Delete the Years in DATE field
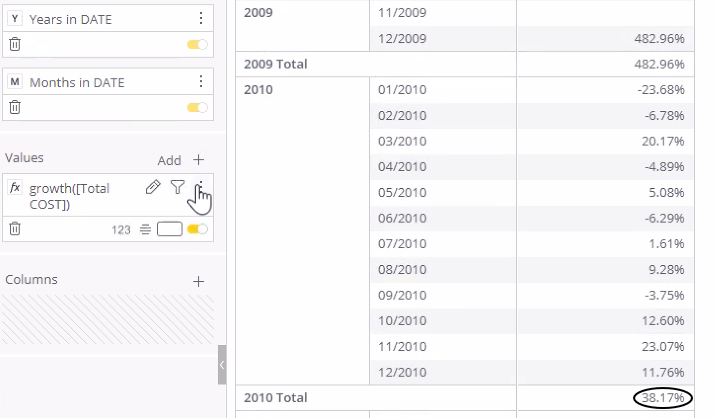Image resolution: width=715 pixels, height=418 pixels. point(15,44)
